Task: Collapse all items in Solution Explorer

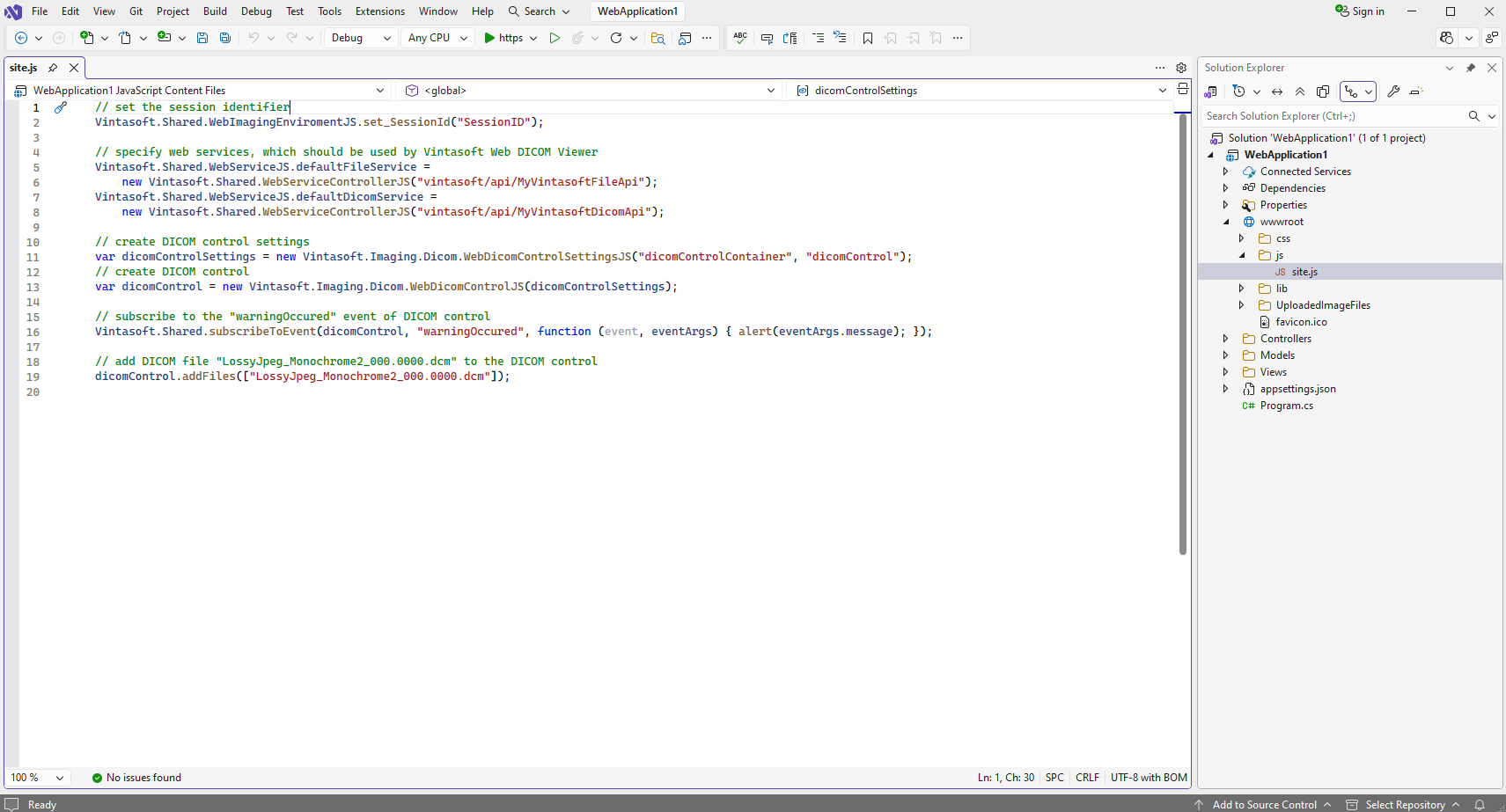Action: [x=1300, y=91]
